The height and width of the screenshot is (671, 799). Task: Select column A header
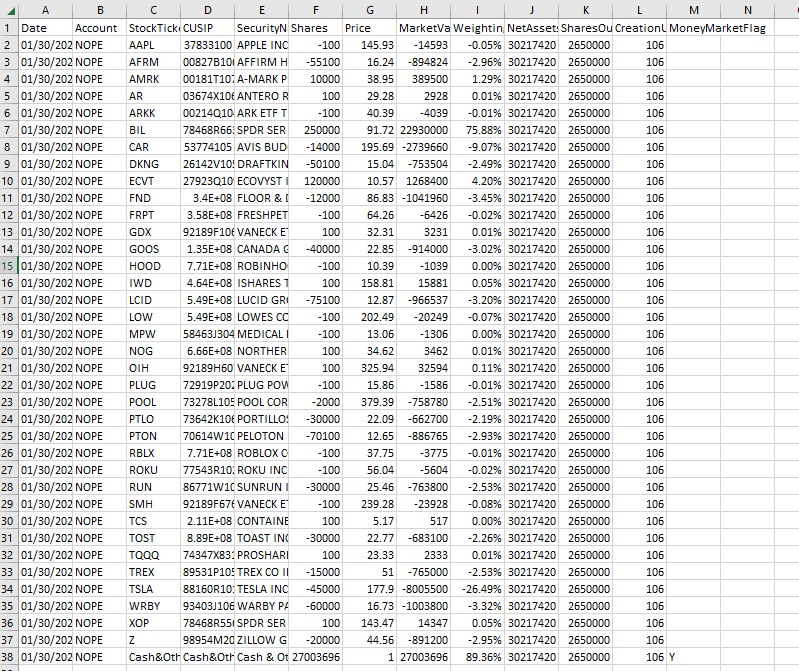tap(45, 10)
